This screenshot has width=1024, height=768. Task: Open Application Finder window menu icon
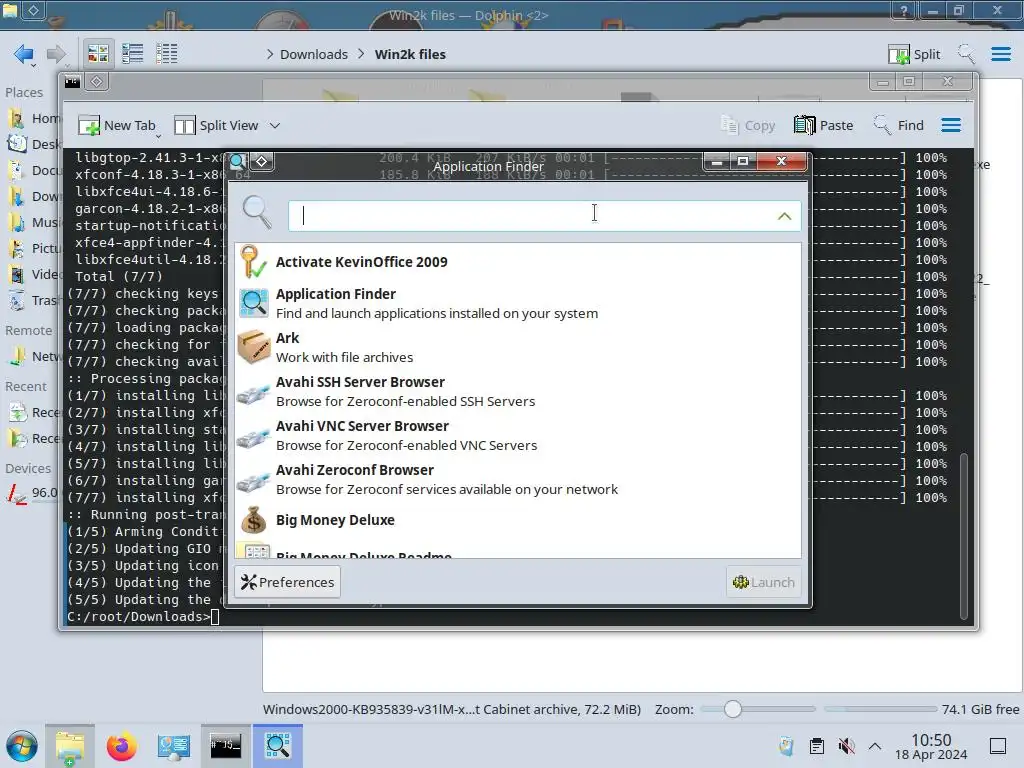point(238,161)
